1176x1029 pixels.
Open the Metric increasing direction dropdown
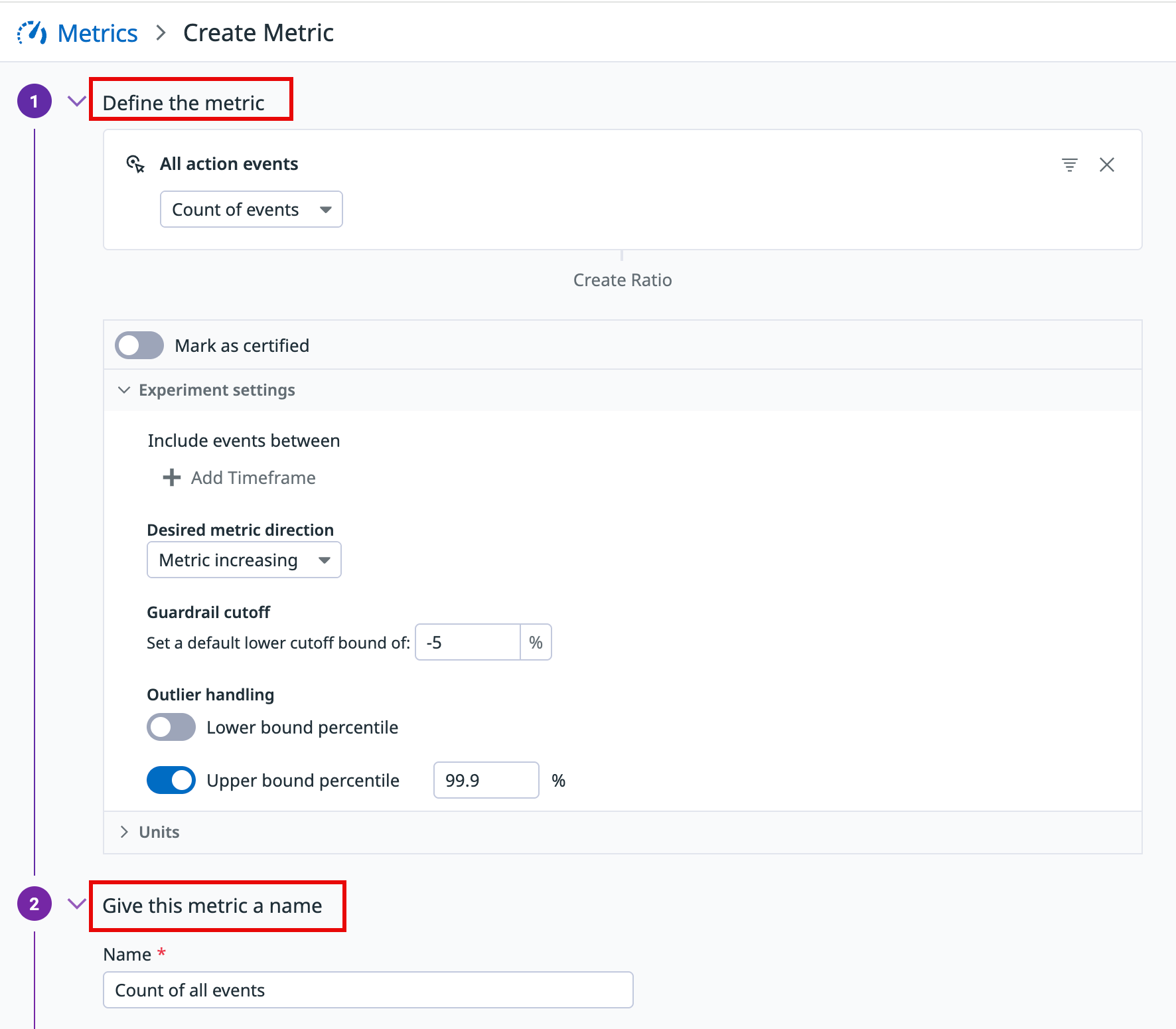coord(244,560)
